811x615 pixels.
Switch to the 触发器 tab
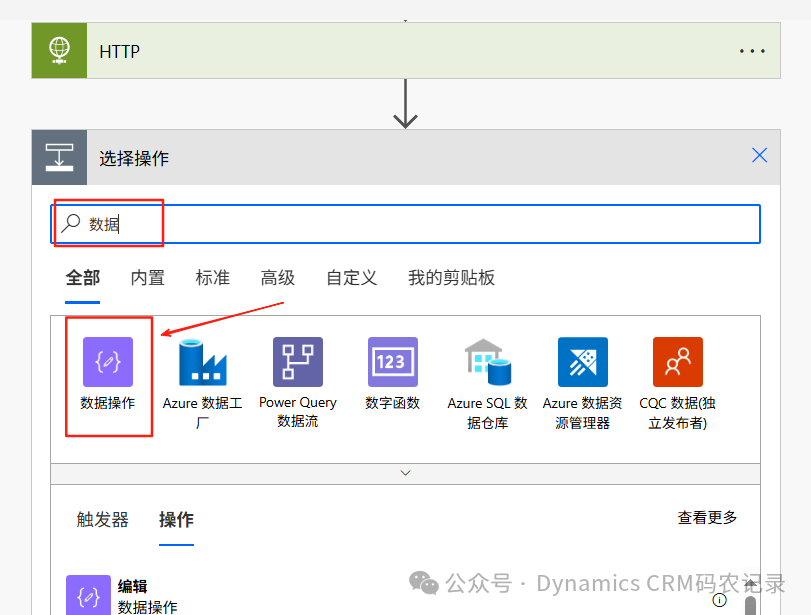101,520
